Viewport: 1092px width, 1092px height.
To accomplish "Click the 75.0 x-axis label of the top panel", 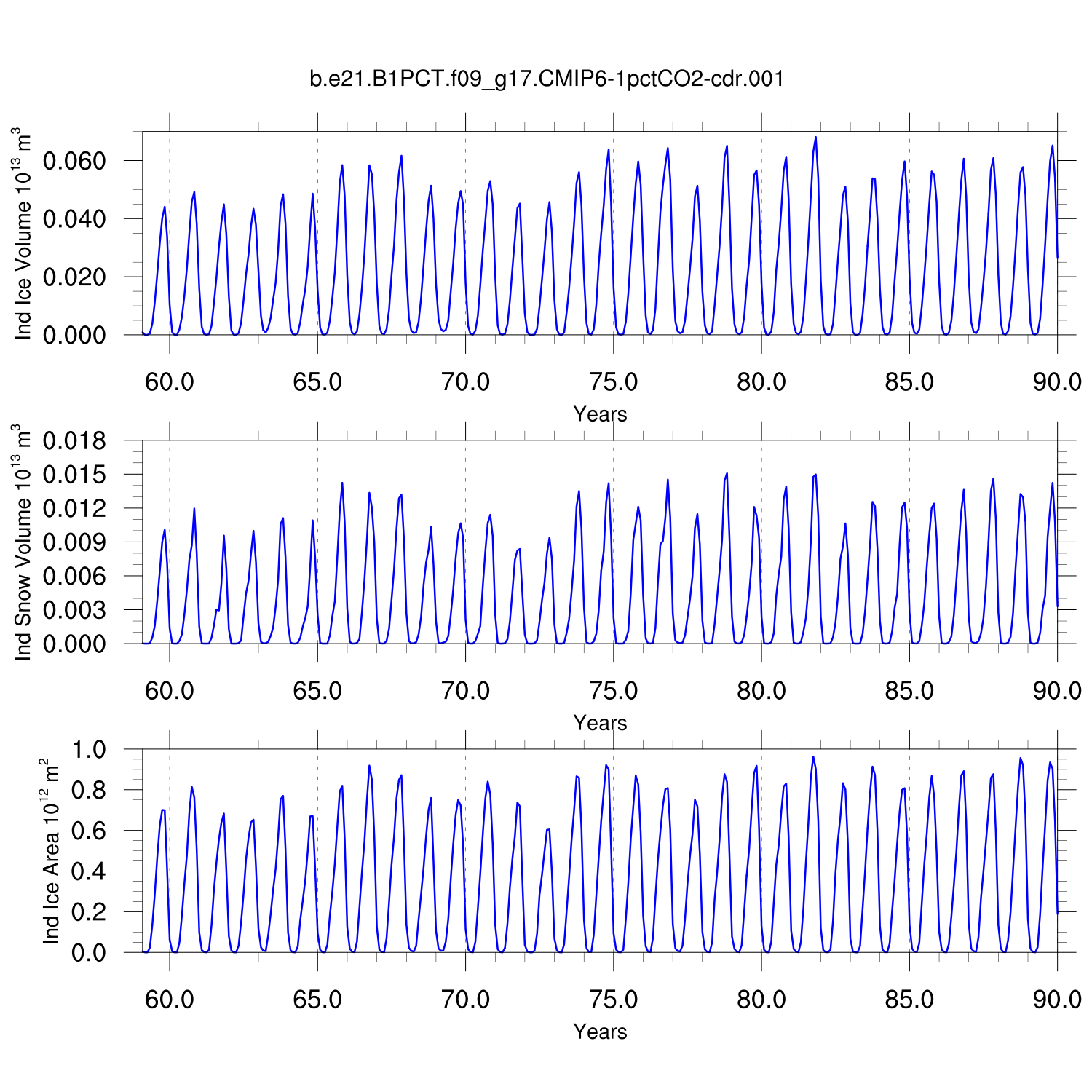I will [613, 382].
